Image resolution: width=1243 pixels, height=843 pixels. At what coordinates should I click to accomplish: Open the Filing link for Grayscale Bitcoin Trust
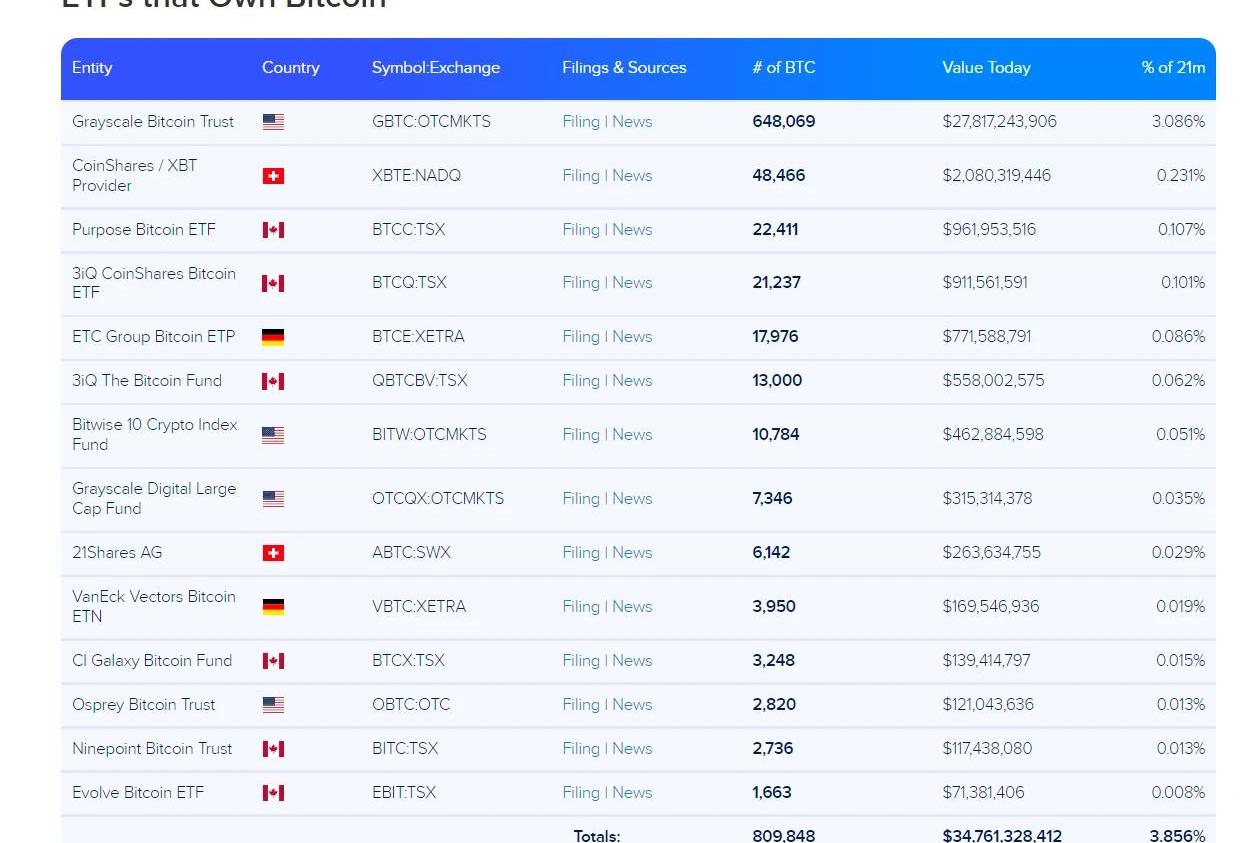point(580,122)
